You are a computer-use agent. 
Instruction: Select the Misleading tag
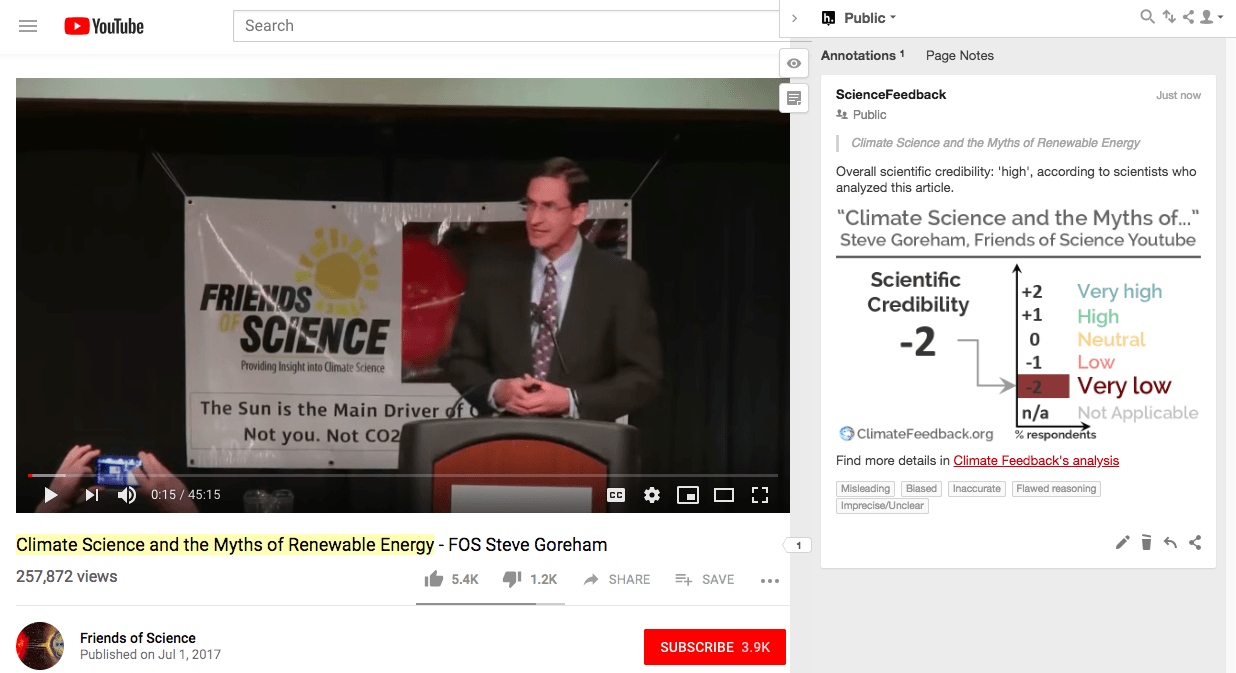pyautogui.click(x=866, y=489)
